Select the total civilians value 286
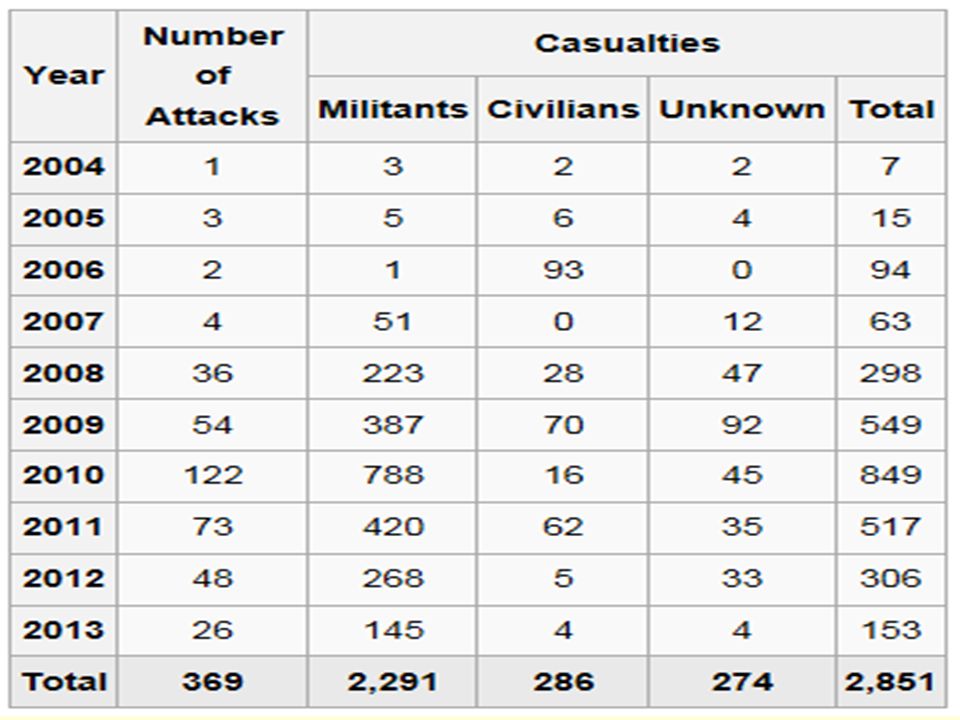The width and height of the screenshot is (960, 720). click(x=563, y=681)
